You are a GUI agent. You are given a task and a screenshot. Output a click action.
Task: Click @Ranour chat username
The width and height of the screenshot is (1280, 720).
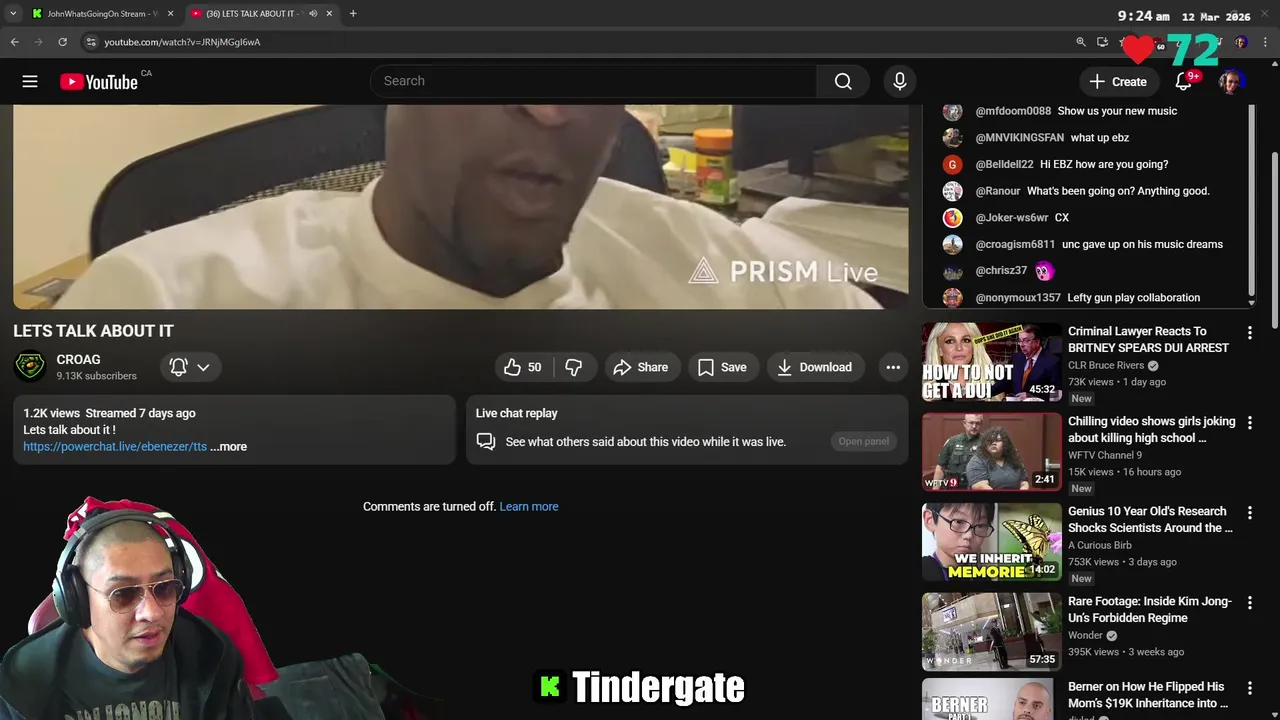click(998, 191)
